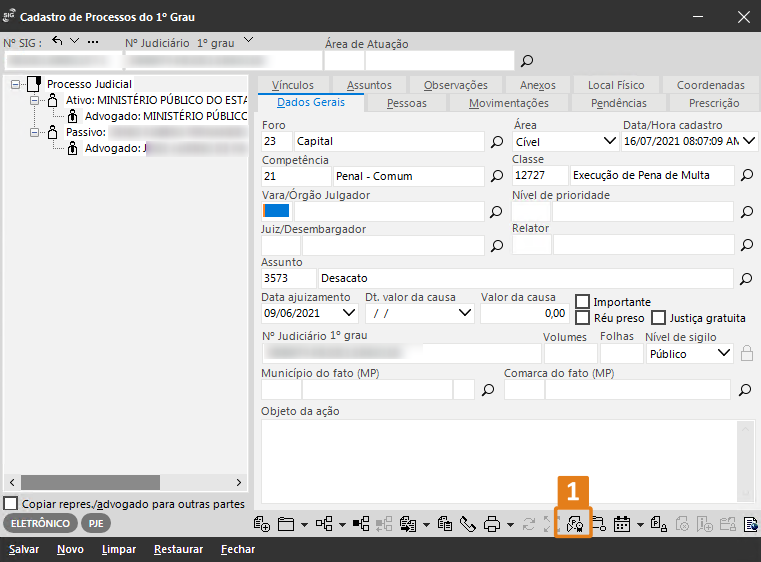Click the highlighted toolbar icon marked 1
The height and width of the screenshot is (562, 761).
(x=574, y=523)
